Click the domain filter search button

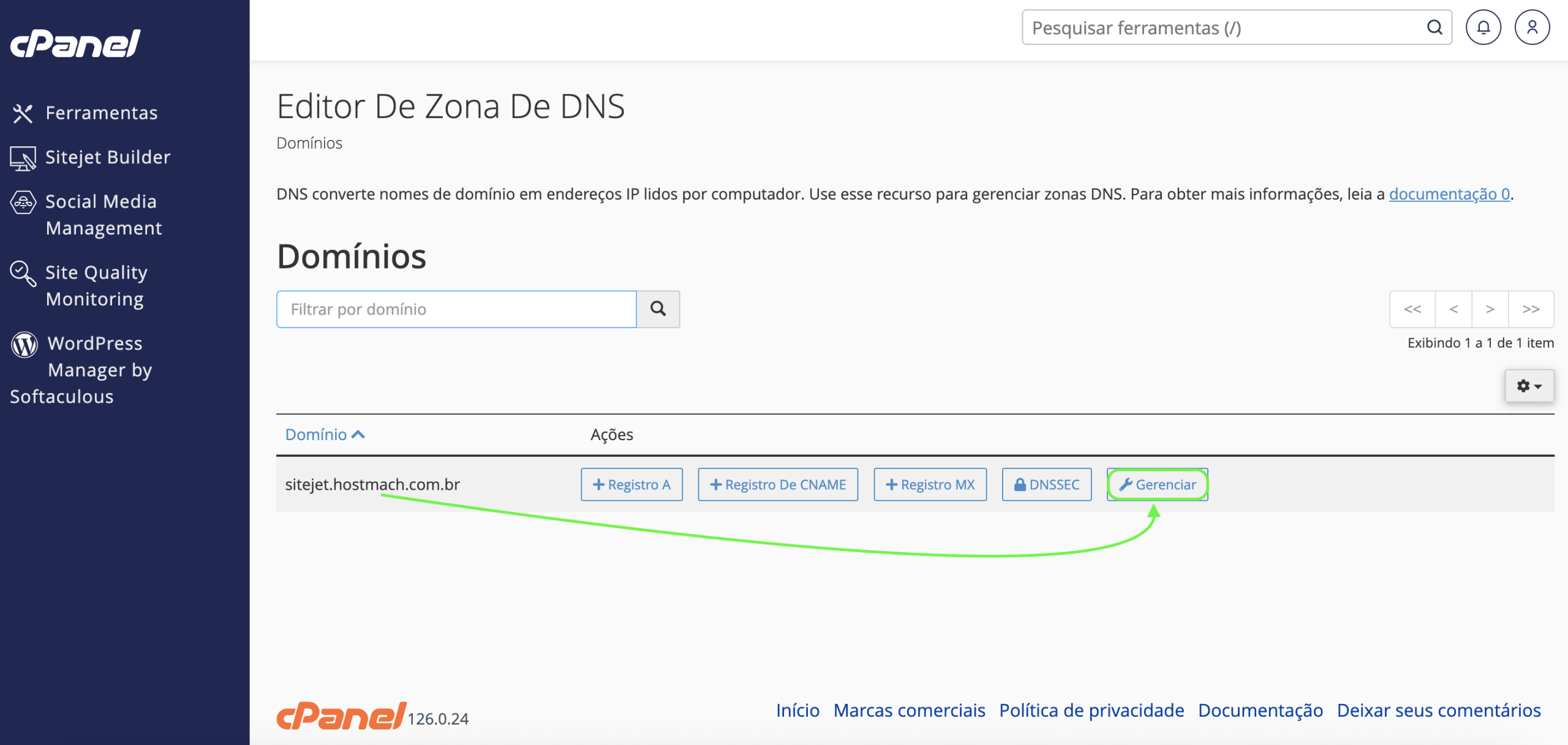click(658, 309)
